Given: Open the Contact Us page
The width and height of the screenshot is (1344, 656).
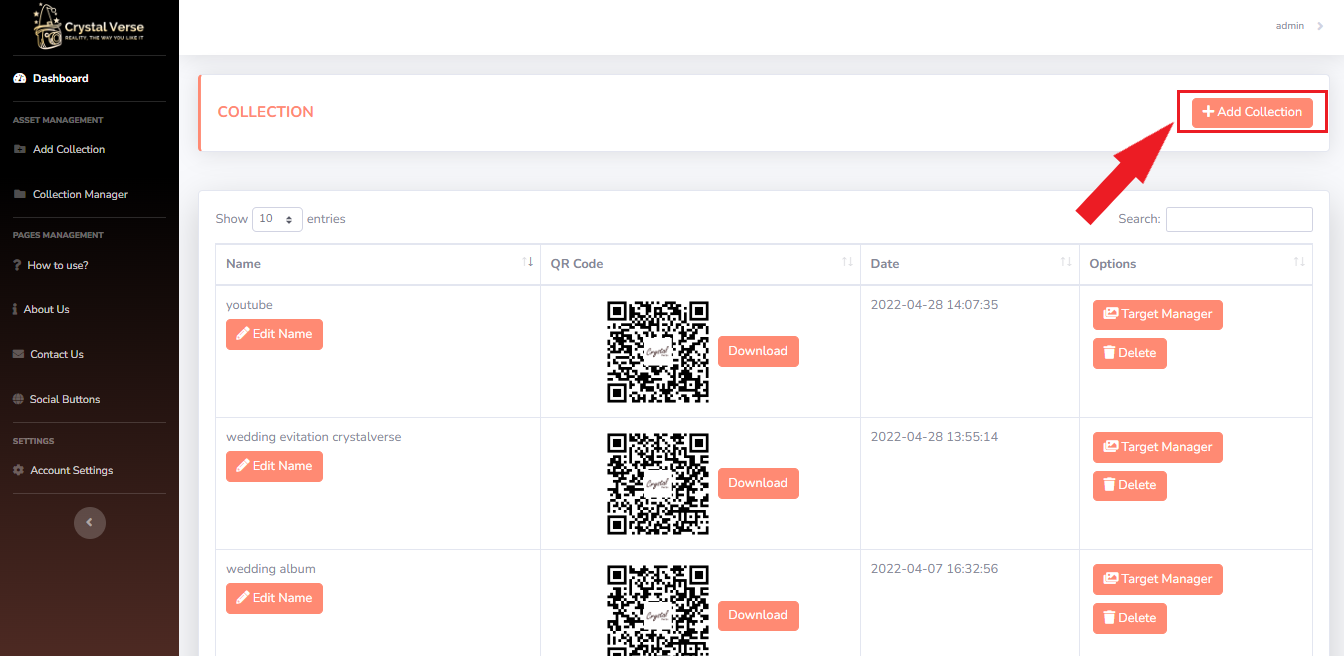Looking at the screenshot, I should tap(57, 354).
